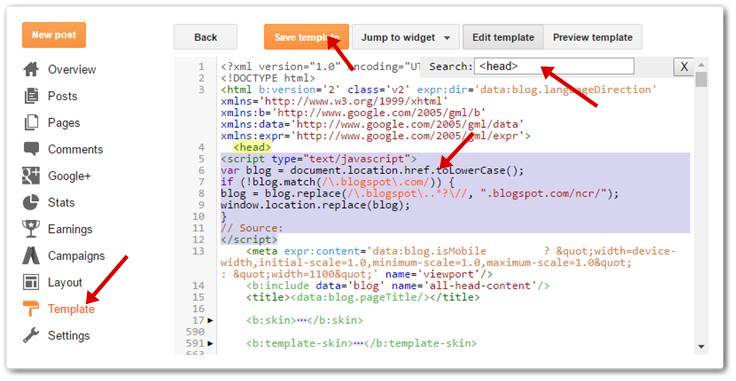The width and height of the screenshot is (736, 381).
Task: Open Campaigns section
Action: (76, 256)
